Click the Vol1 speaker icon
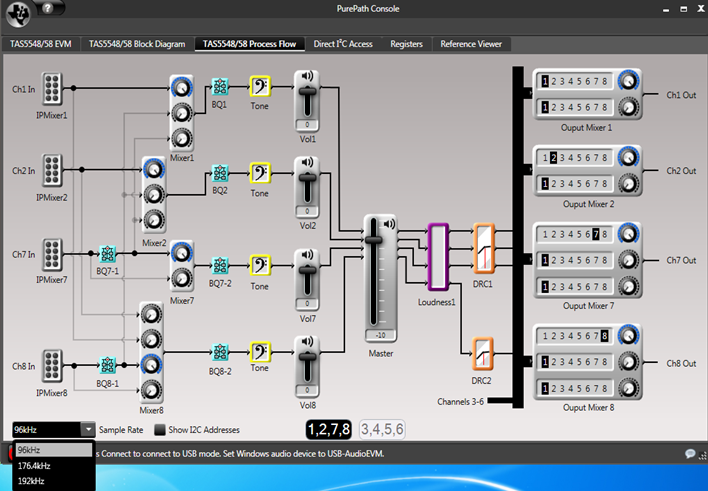Viewport: 708px width, 491px height. (307, 76)
